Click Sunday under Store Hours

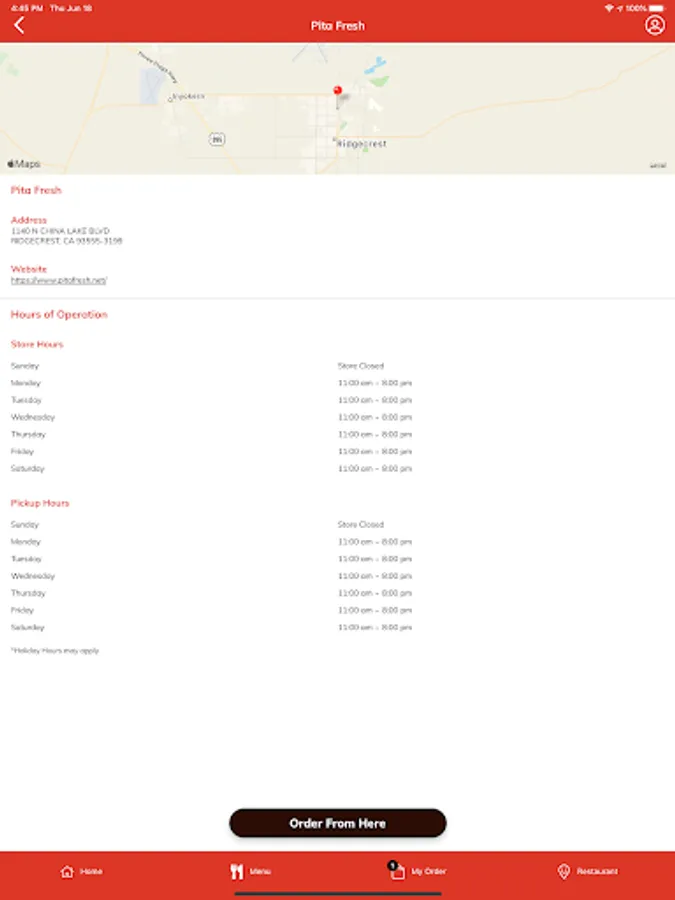point(25,366)
